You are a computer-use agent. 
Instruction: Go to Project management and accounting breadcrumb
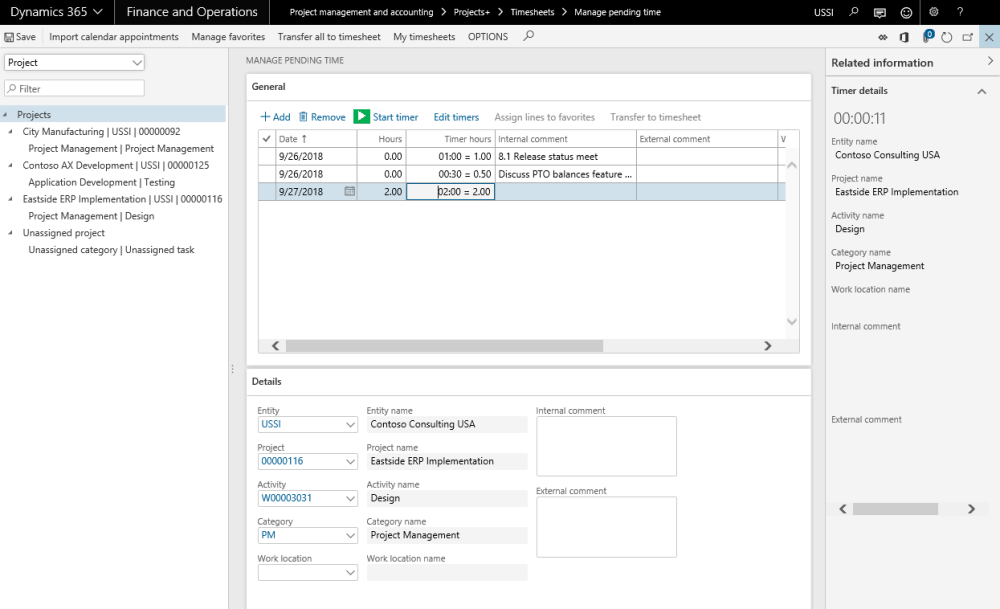361,12
